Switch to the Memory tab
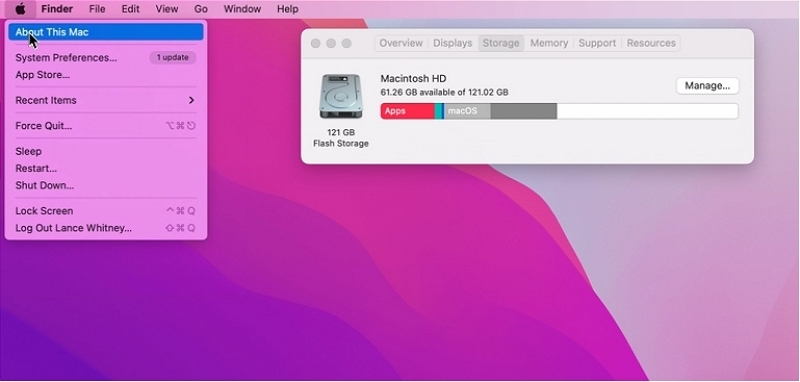The width and height of the screenshot is (800, 382). click(x=549, y=43)
